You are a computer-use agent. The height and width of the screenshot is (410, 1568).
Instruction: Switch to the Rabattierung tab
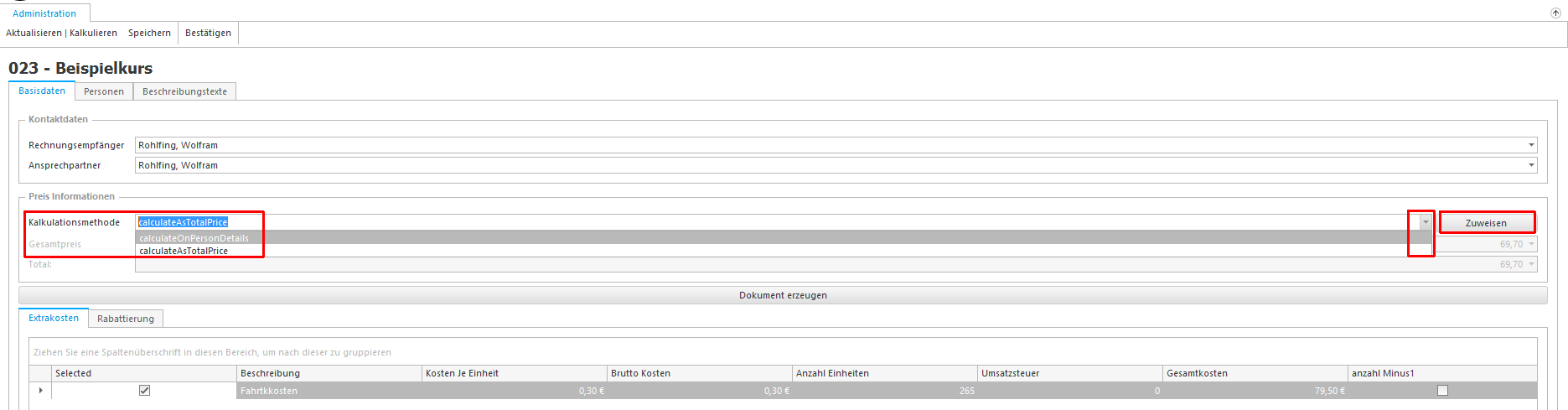[x=126, y=319]
